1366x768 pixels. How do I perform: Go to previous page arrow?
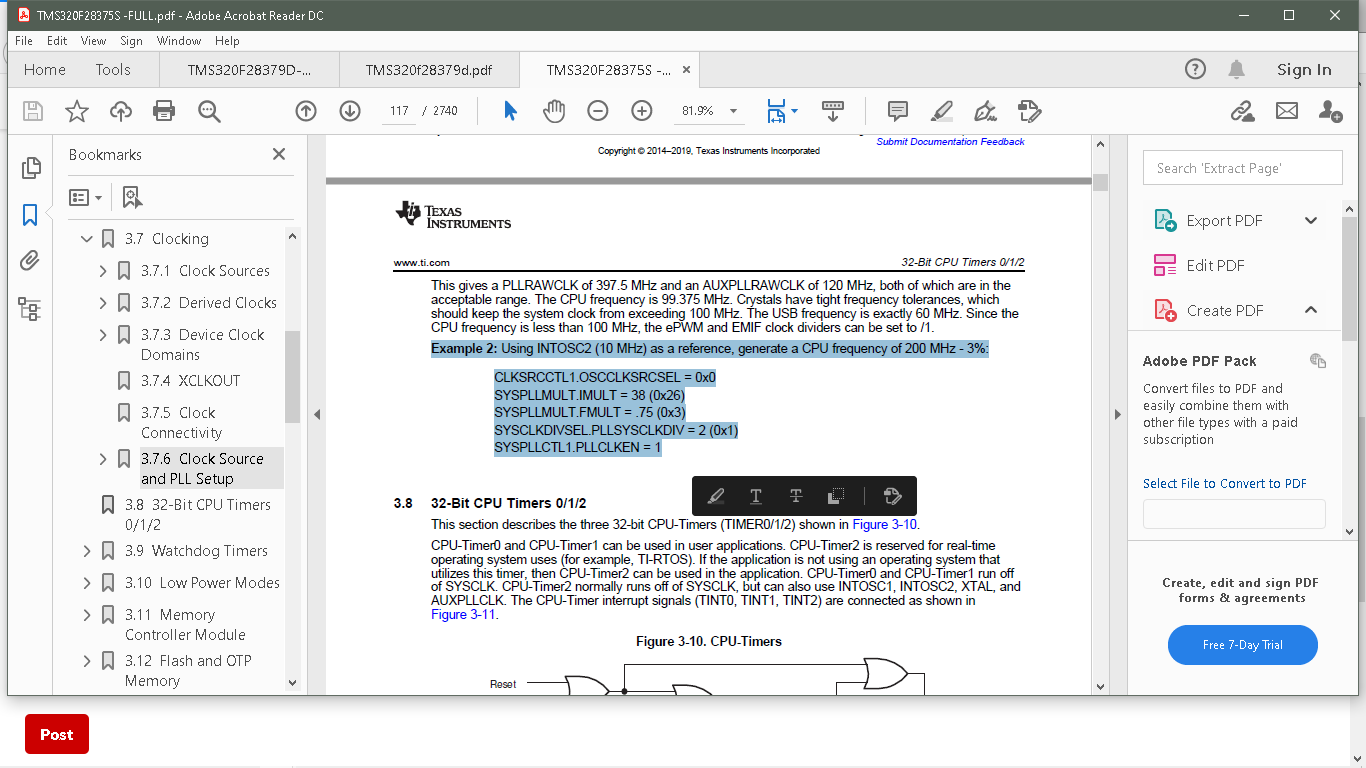click(306, 111)
